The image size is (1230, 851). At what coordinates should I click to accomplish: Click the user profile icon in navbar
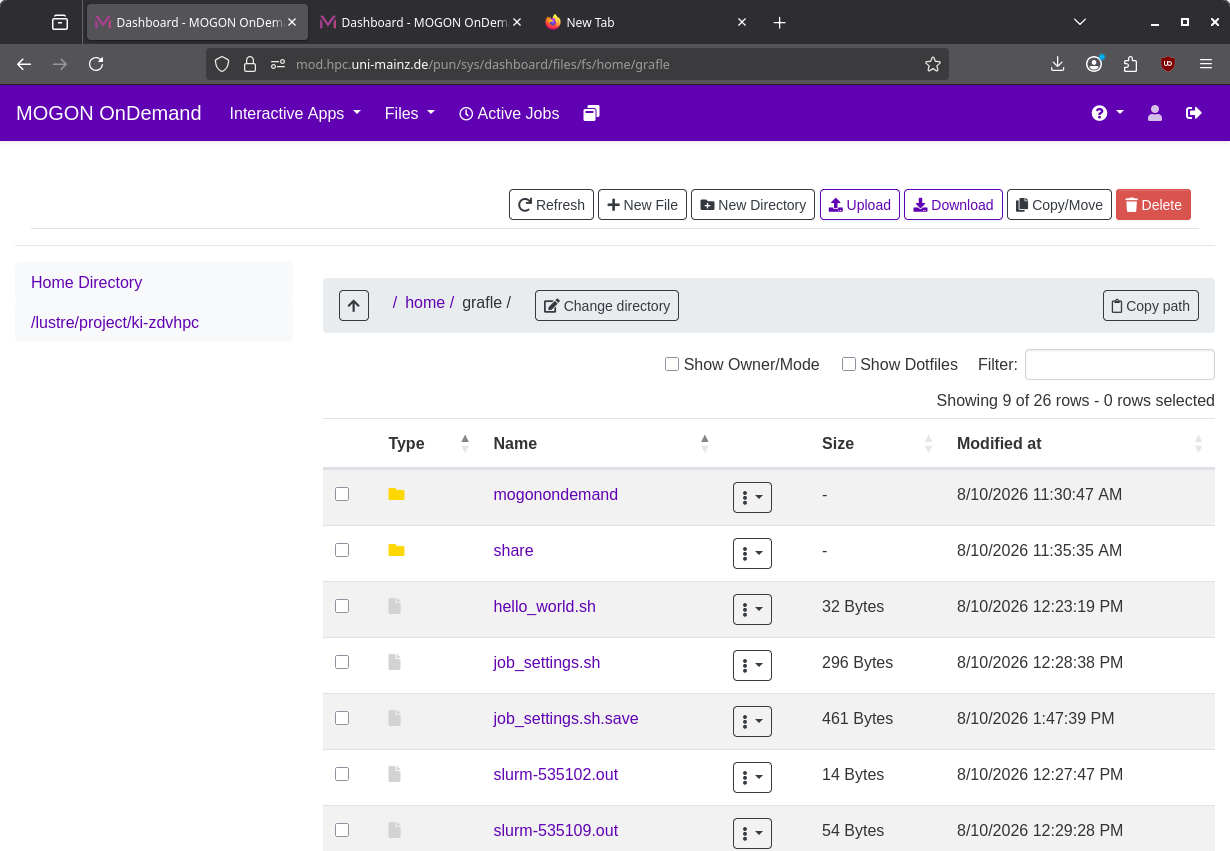1155,113
